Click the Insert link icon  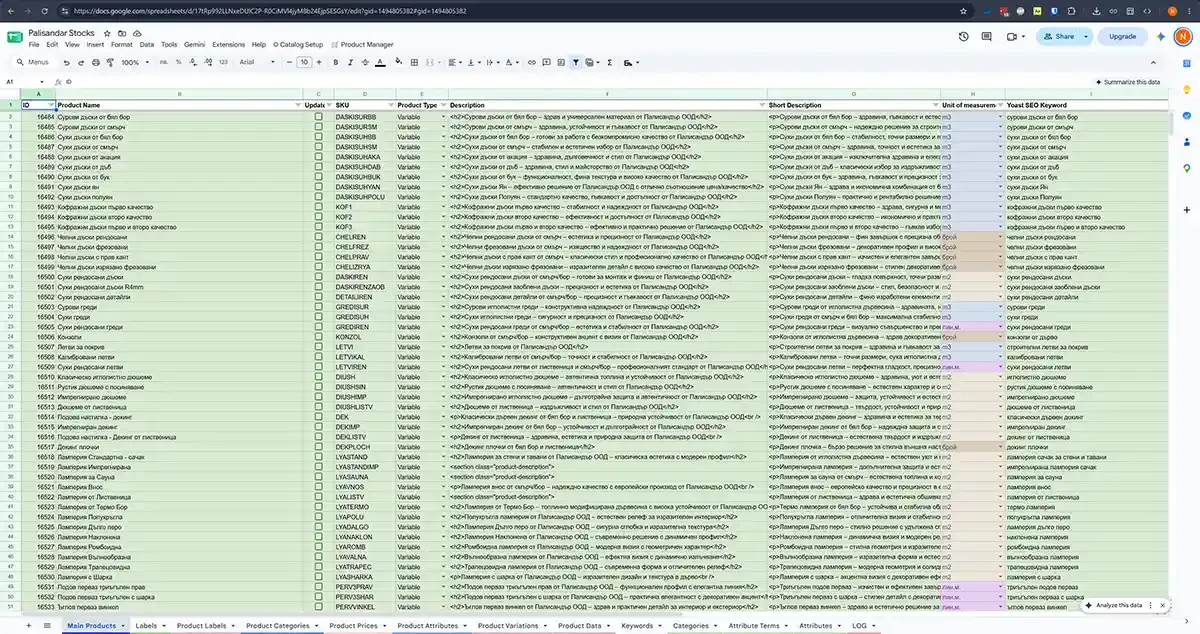click(x=531, y=62)
